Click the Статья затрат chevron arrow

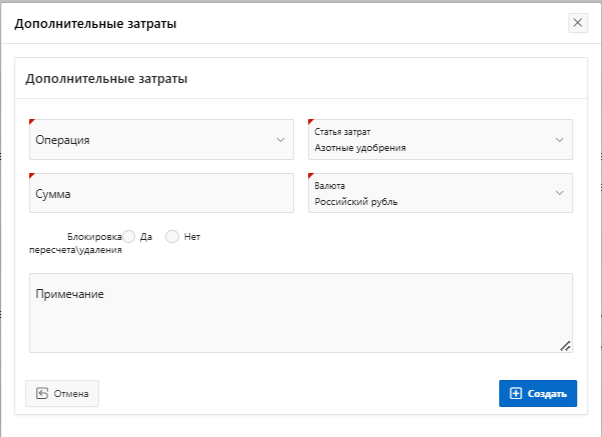click(x=560, y=140)
